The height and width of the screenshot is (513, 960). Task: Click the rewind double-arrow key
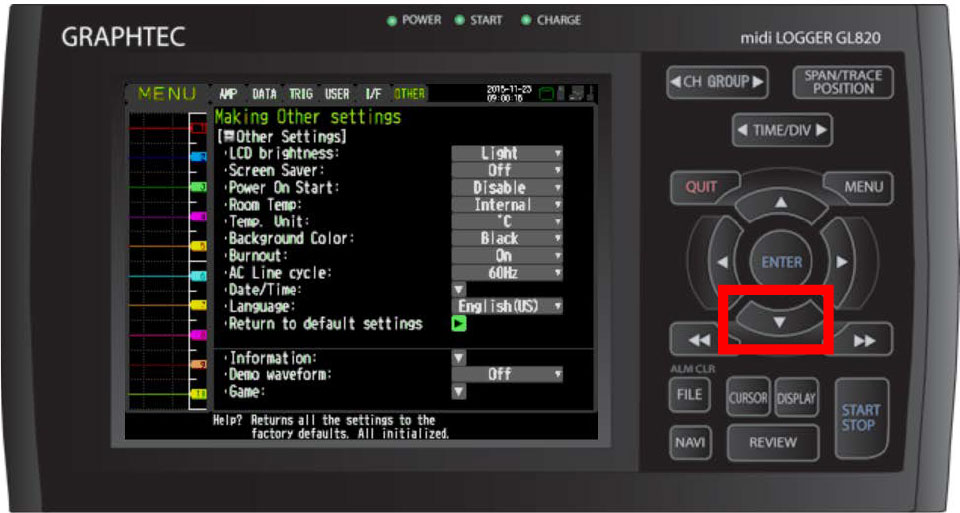pyautogui.click(x=700, y=340)
